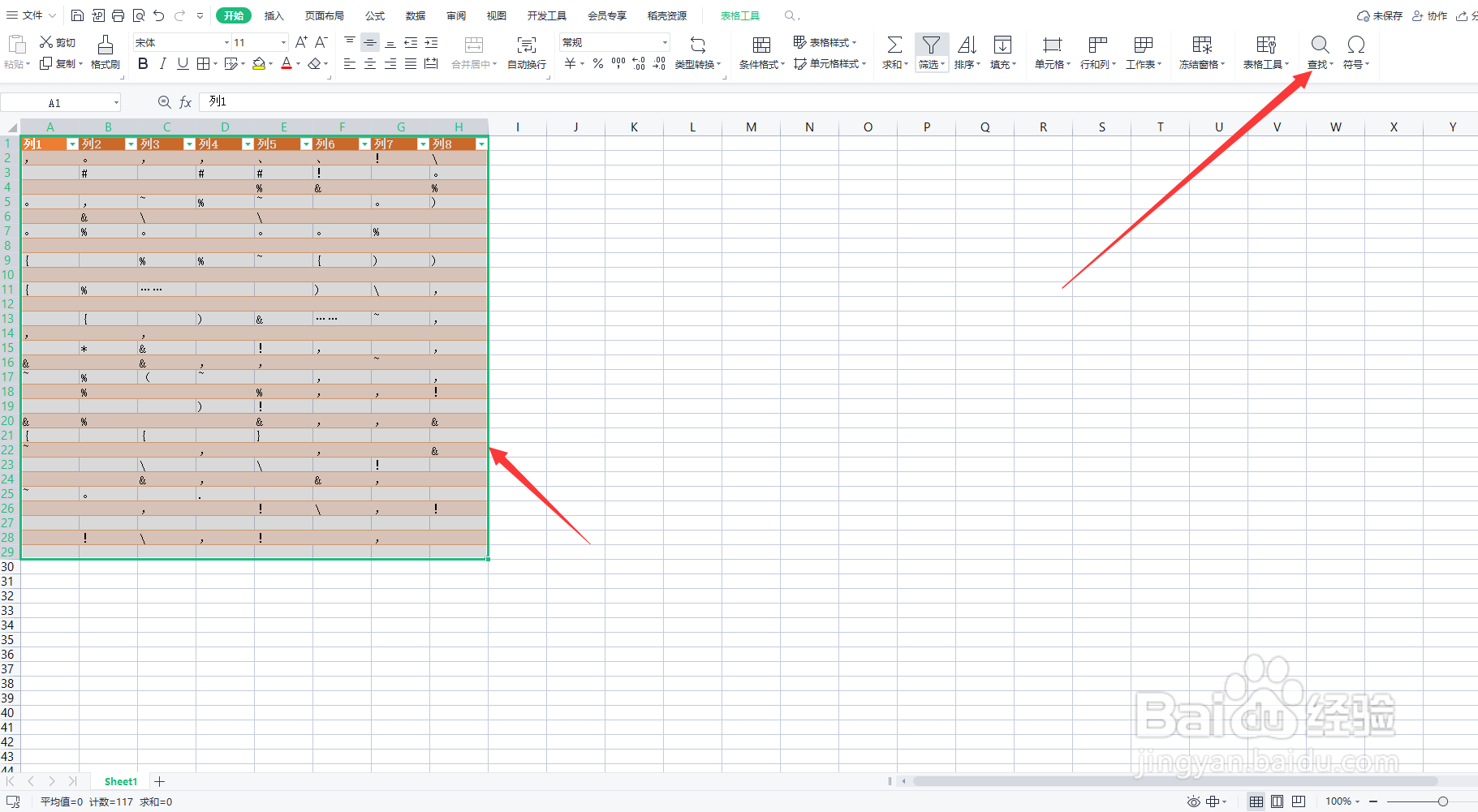This screenshot has width=1478, height=812.
Task: Click the Sort (排序) icon
Action: (967, 45)
